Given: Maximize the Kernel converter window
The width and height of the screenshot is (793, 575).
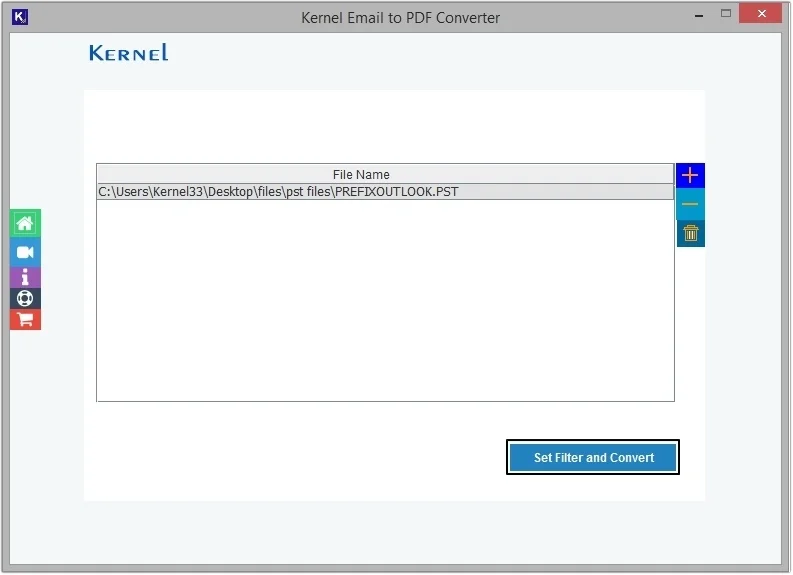Looking at the screenshot, I should point(726,14).
